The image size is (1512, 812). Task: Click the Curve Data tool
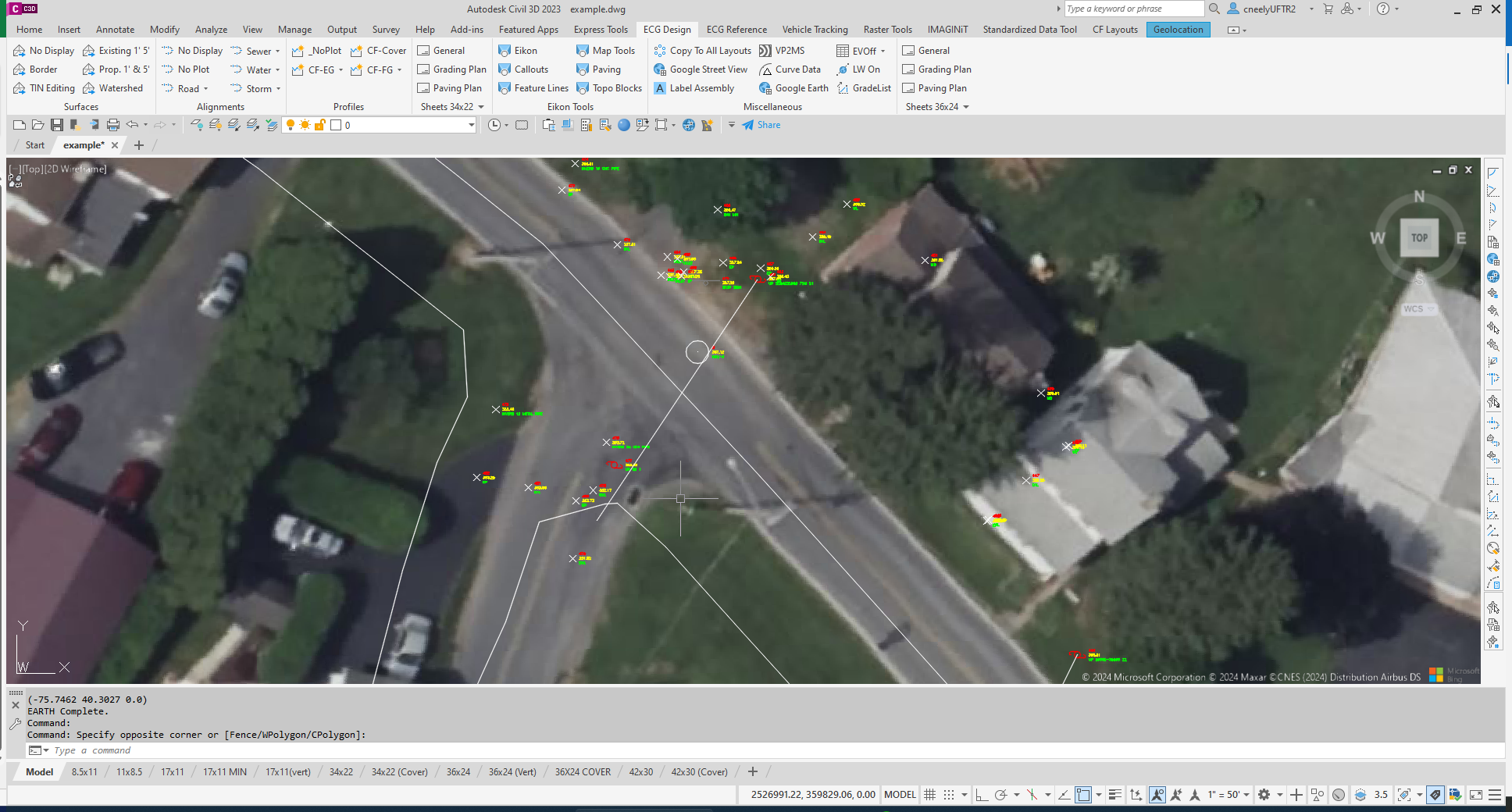(x=791, y=69)
